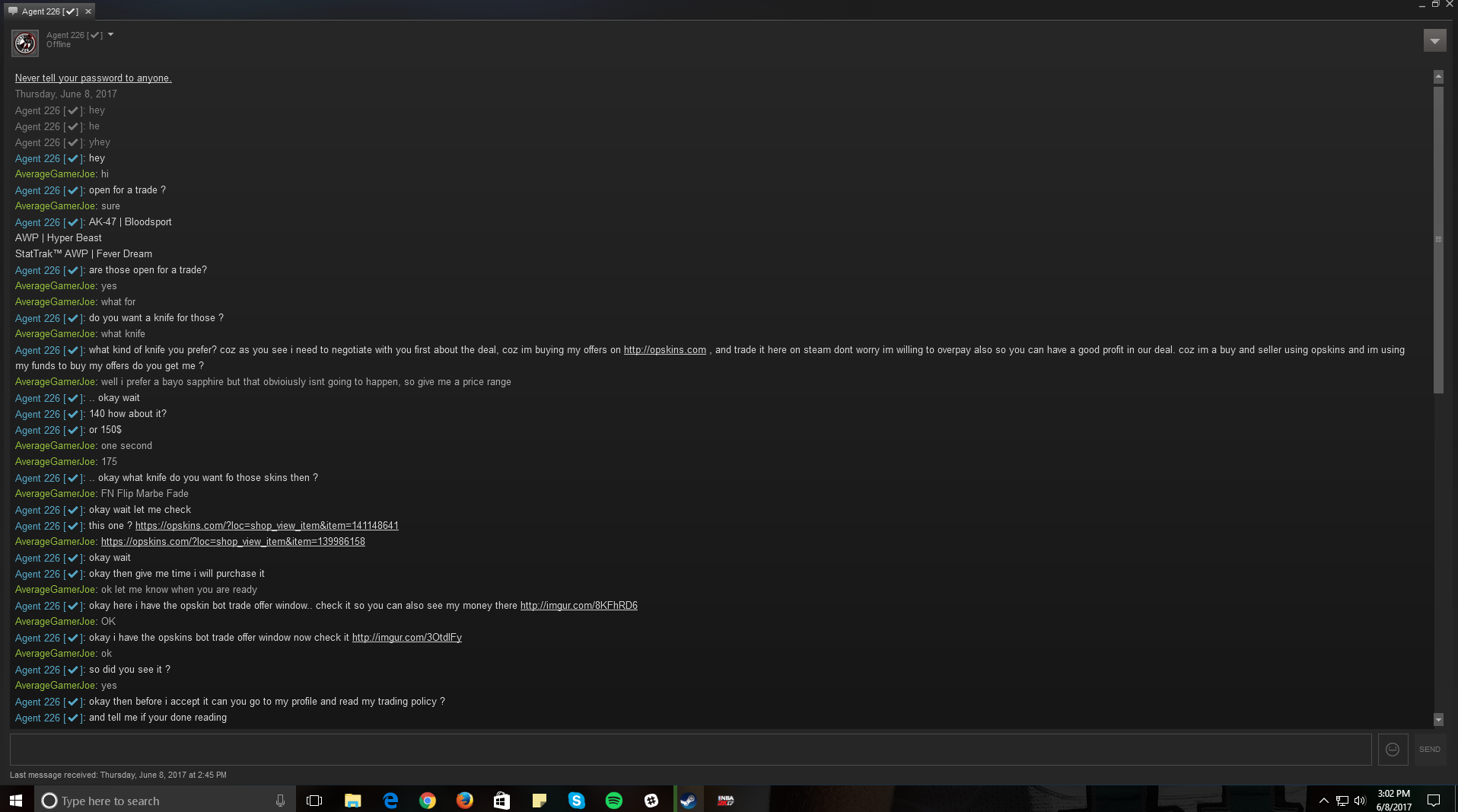Open opskins item 139986158 link
This screenshot has width=1458, height=812.
tap(233, 542)
